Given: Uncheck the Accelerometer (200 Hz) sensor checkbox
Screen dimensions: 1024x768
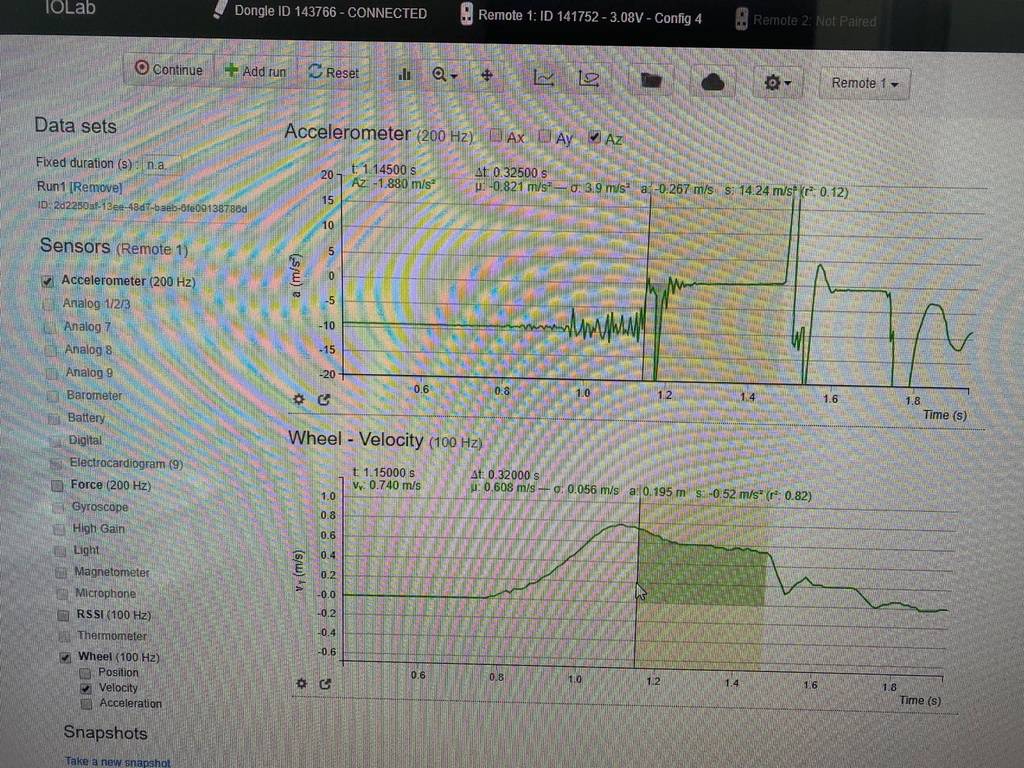Looking at the screenshot, I should 47,281.
